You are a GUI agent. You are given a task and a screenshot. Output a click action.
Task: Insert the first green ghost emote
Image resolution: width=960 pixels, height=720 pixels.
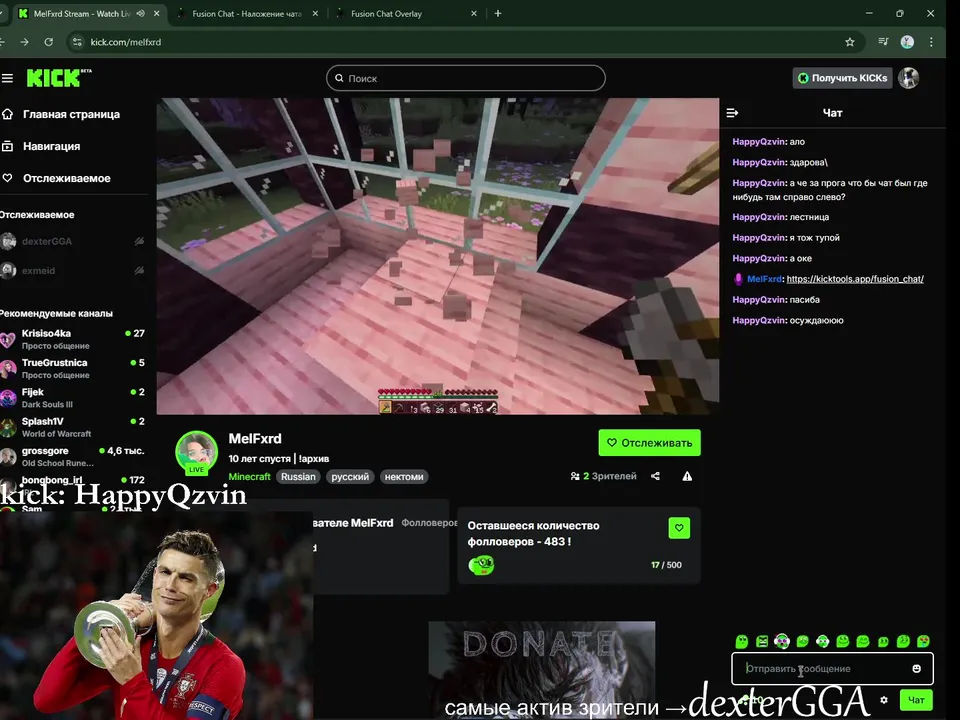[741, 641]
